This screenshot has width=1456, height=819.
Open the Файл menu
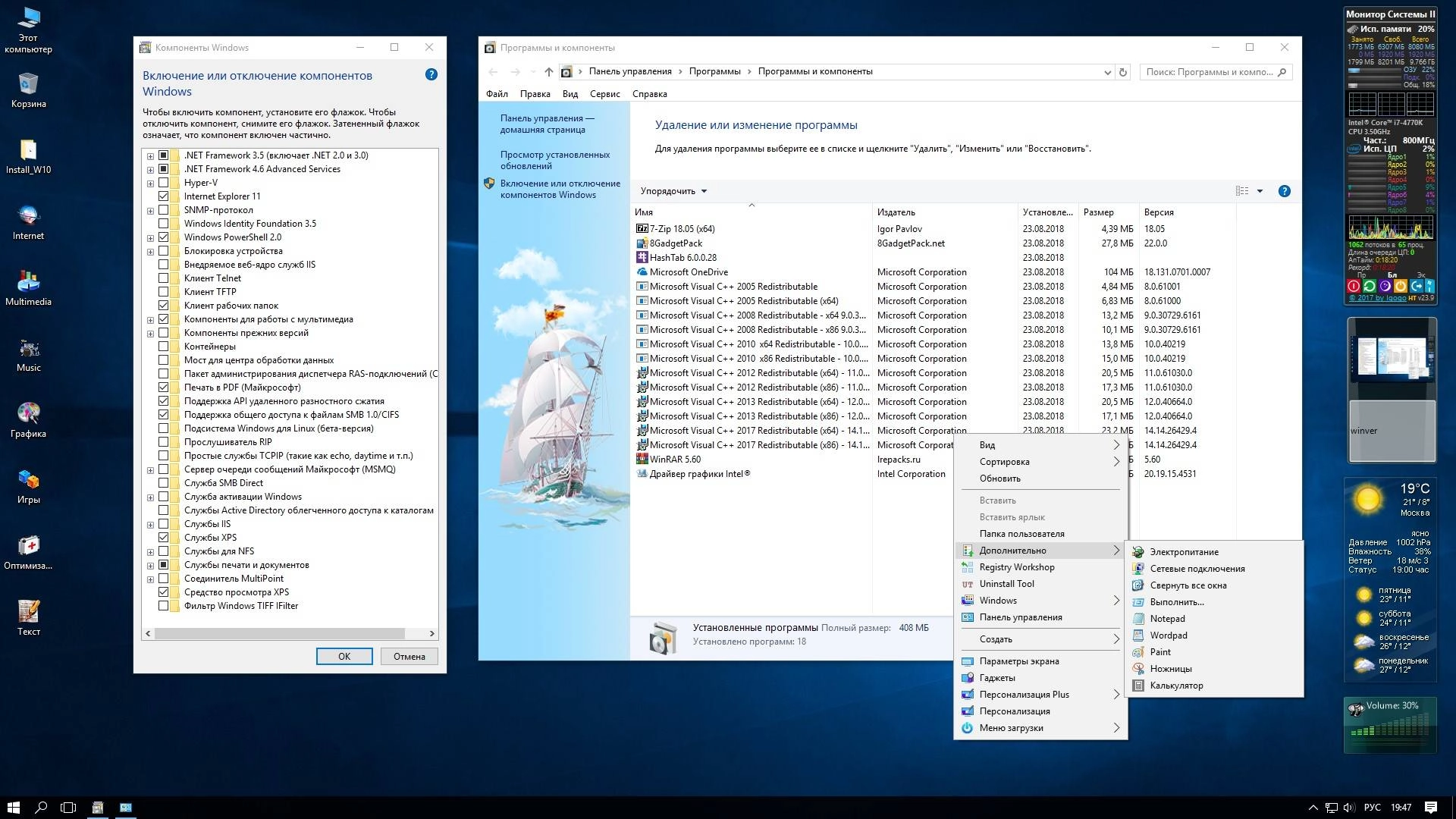(x=497, y=94)
